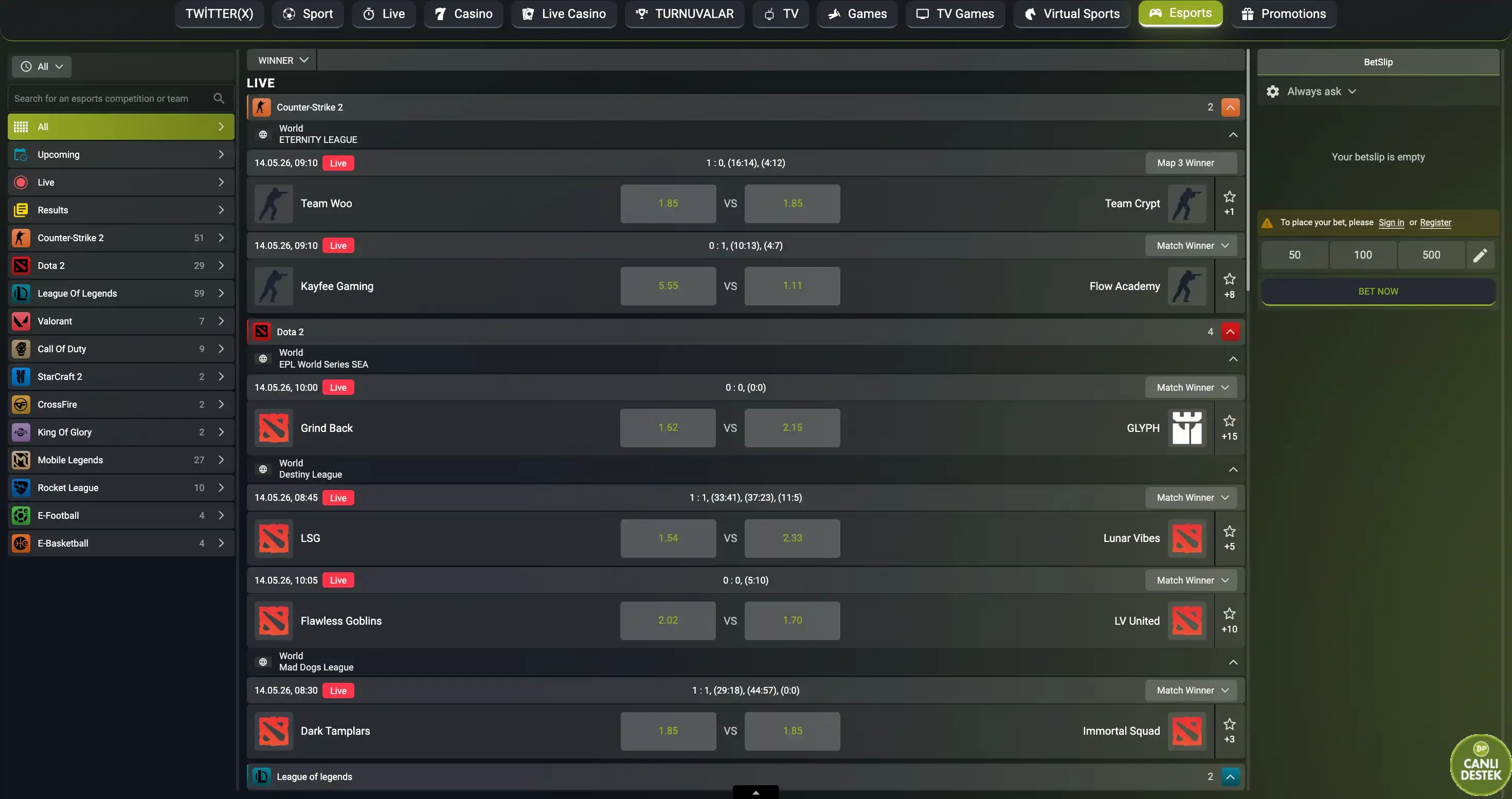Set stake to 500

[1431, 255]
